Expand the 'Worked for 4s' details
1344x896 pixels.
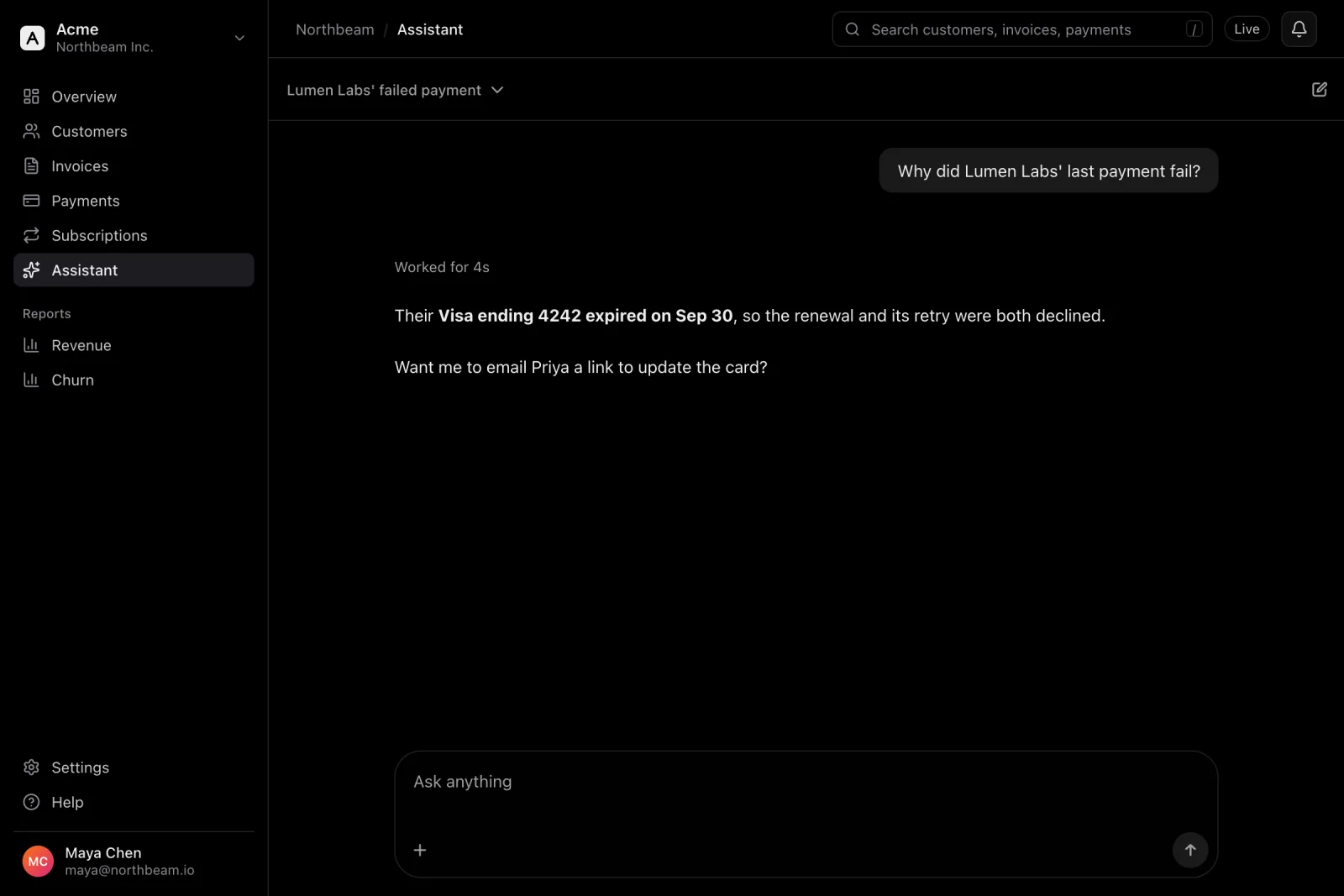(442, 267)
